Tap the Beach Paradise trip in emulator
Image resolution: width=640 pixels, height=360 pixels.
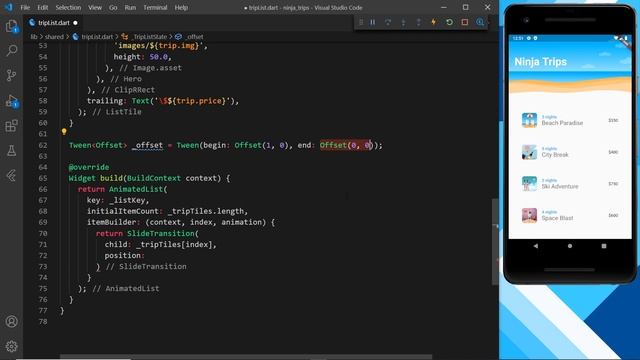pyautogui.click(x=570, y=120)
